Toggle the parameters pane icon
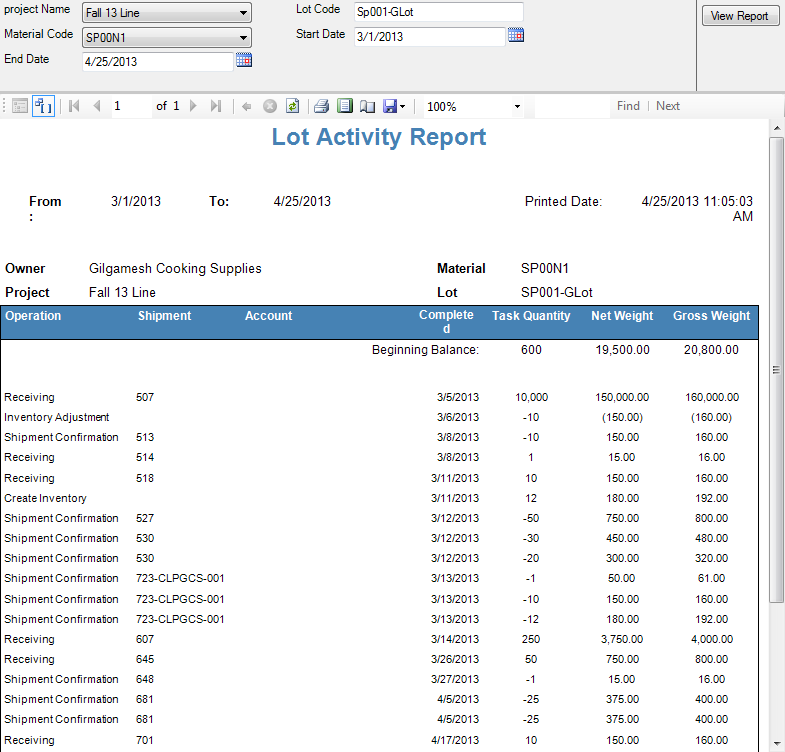Viewport: 785px width, 752px height. coord(43,106)
